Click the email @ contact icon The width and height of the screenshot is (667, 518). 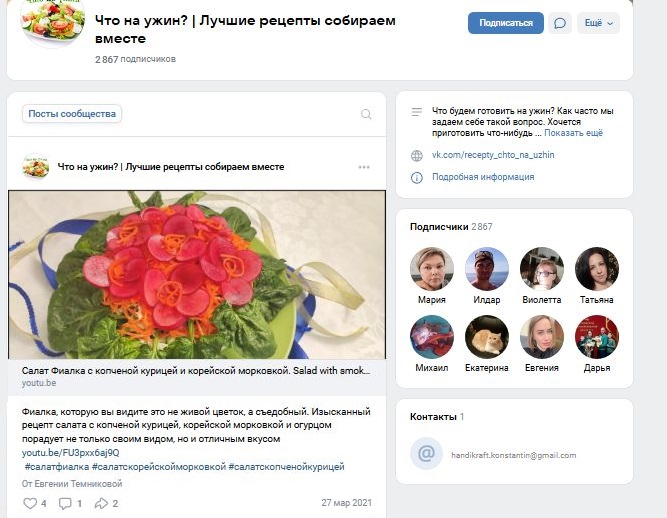click(426, 453)
